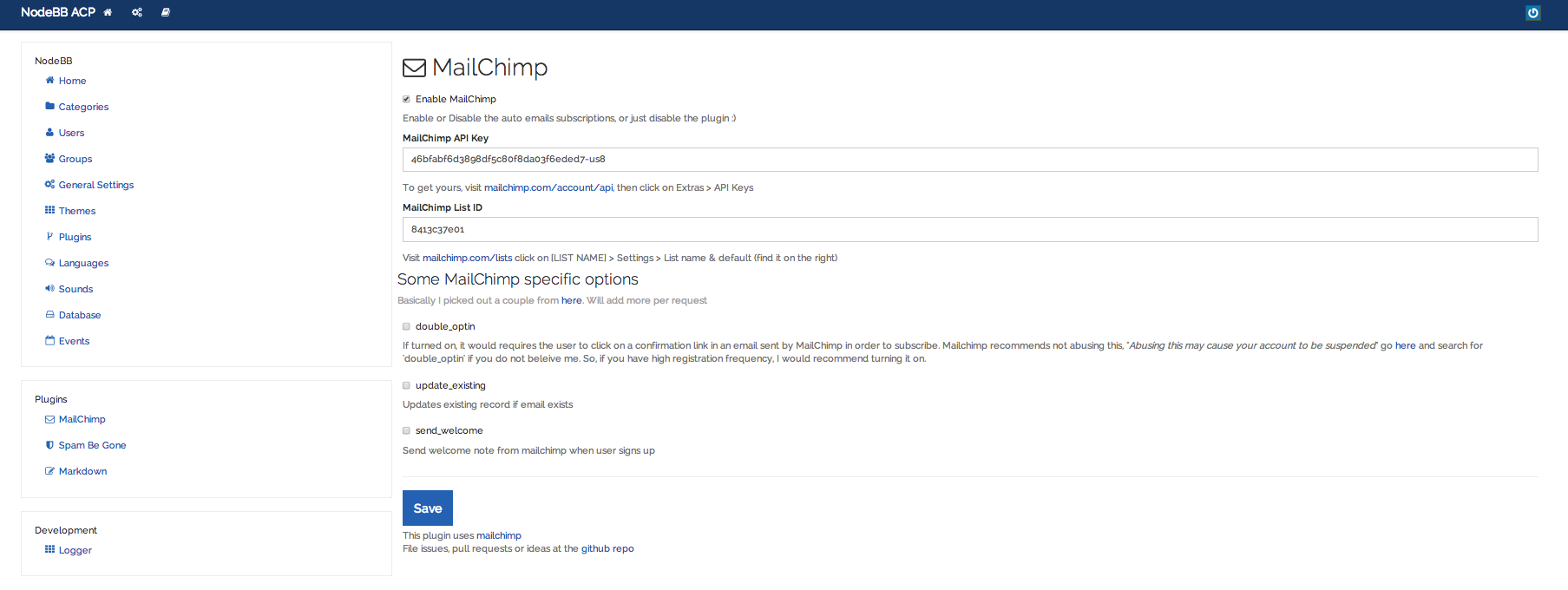Screen dimensions: 1568x590
Task: Go to Languages in the sidebar
Action: [83, 263]
